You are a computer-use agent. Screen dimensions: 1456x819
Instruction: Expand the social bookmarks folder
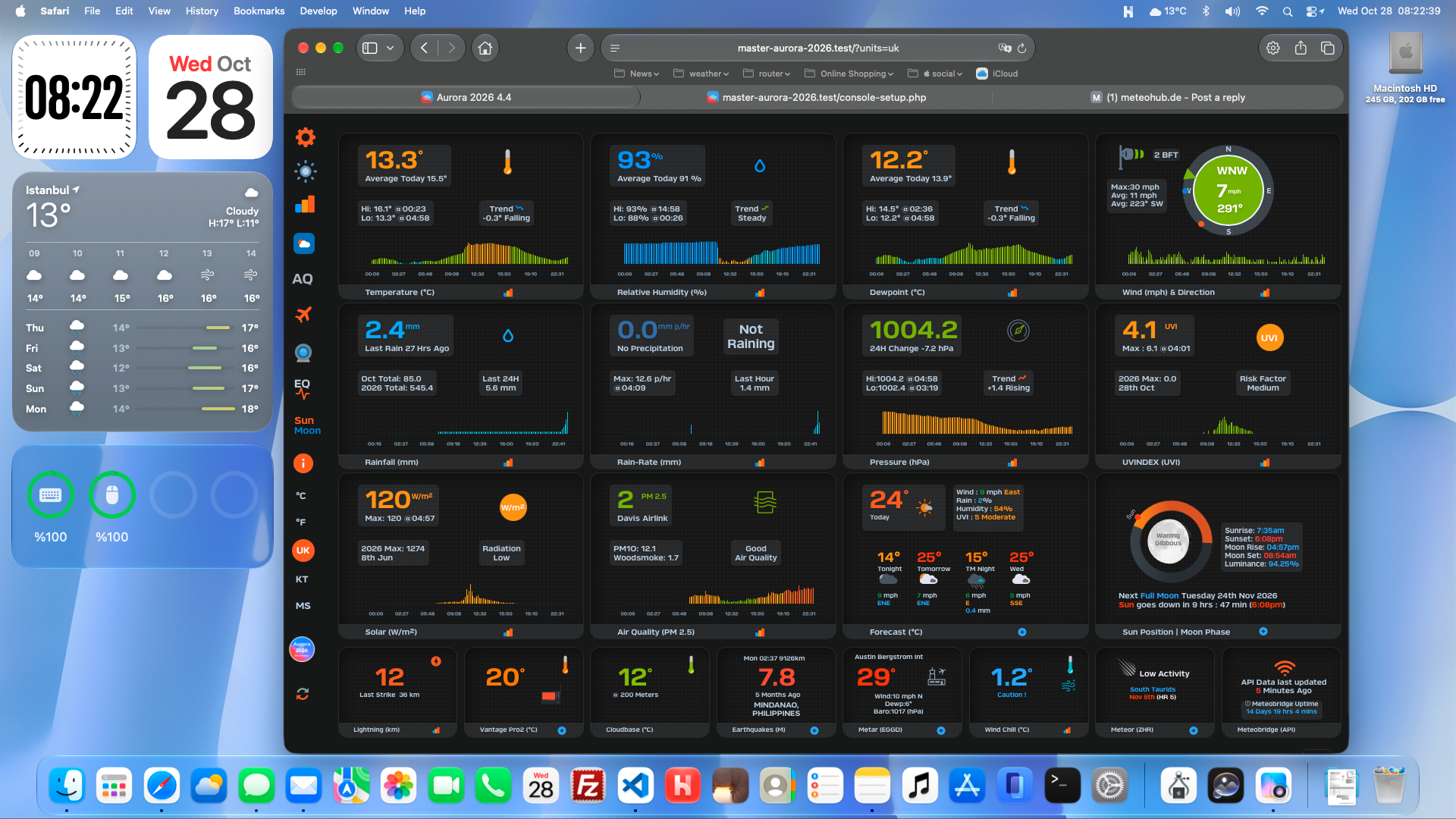pyautogui.click(x=935, y=74)
